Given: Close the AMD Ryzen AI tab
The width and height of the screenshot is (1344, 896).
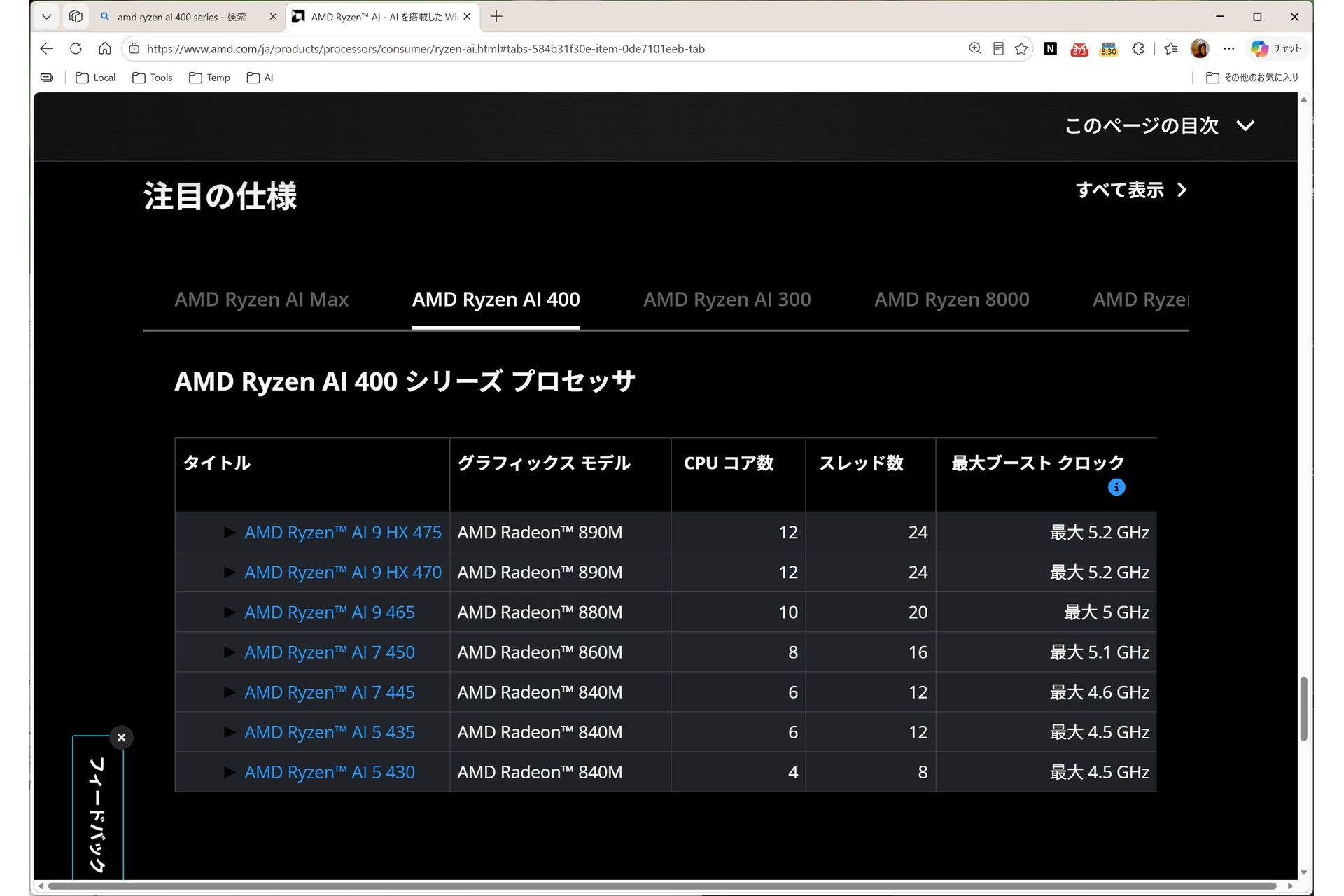Looking at the screenshot, I should [x=467, y=17].
